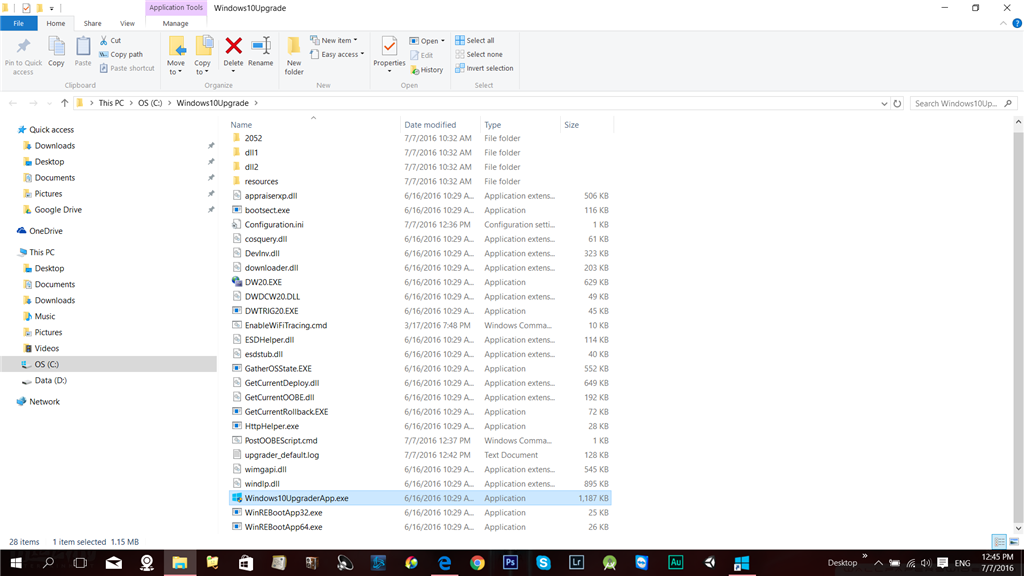Select Videos under This PC
Image resolution: width=1024 pixels, height=576 pixels.
coord(46,348)
